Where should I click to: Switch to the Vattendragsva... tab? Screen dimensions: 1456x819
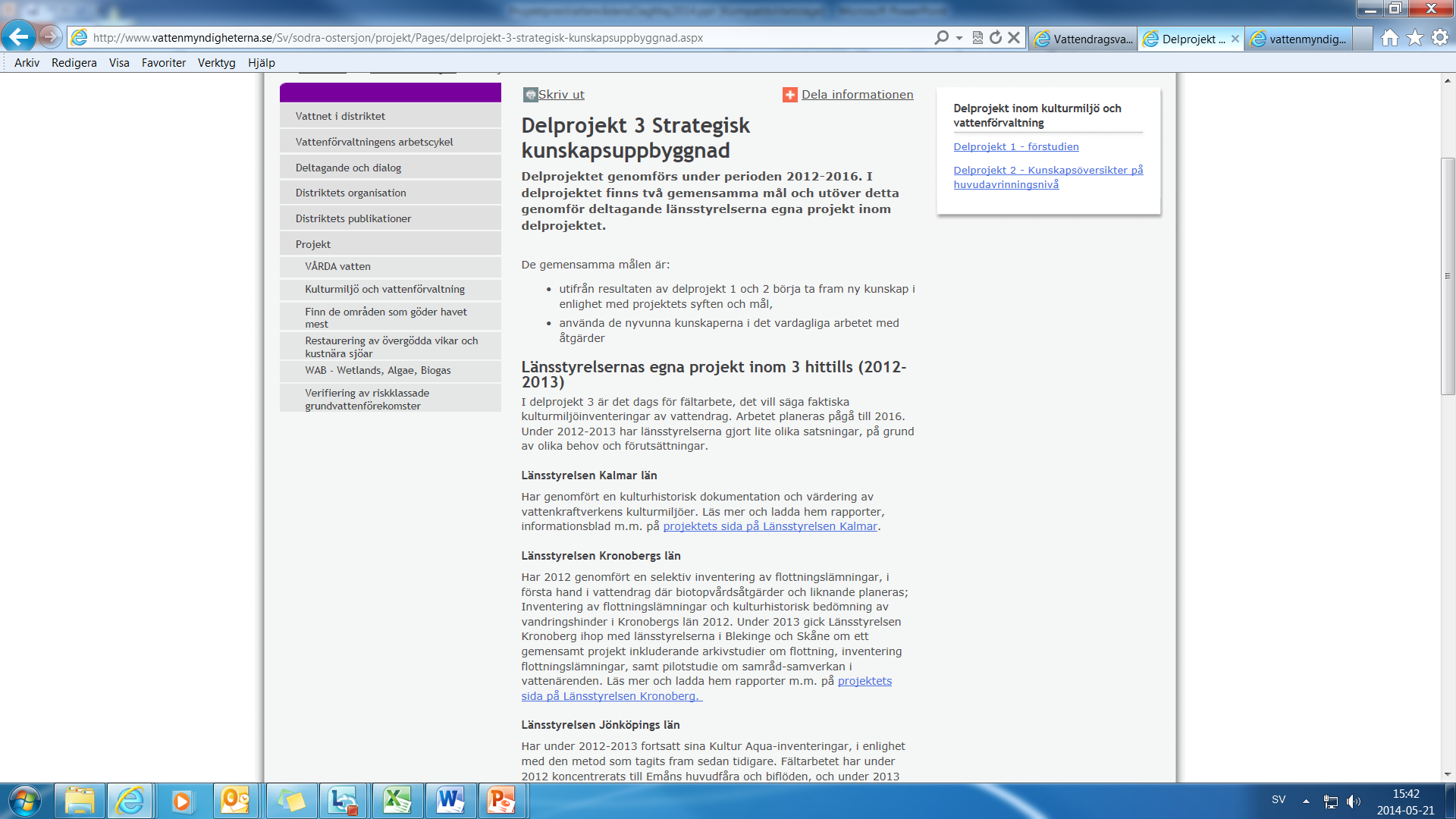click(1083, 39)
